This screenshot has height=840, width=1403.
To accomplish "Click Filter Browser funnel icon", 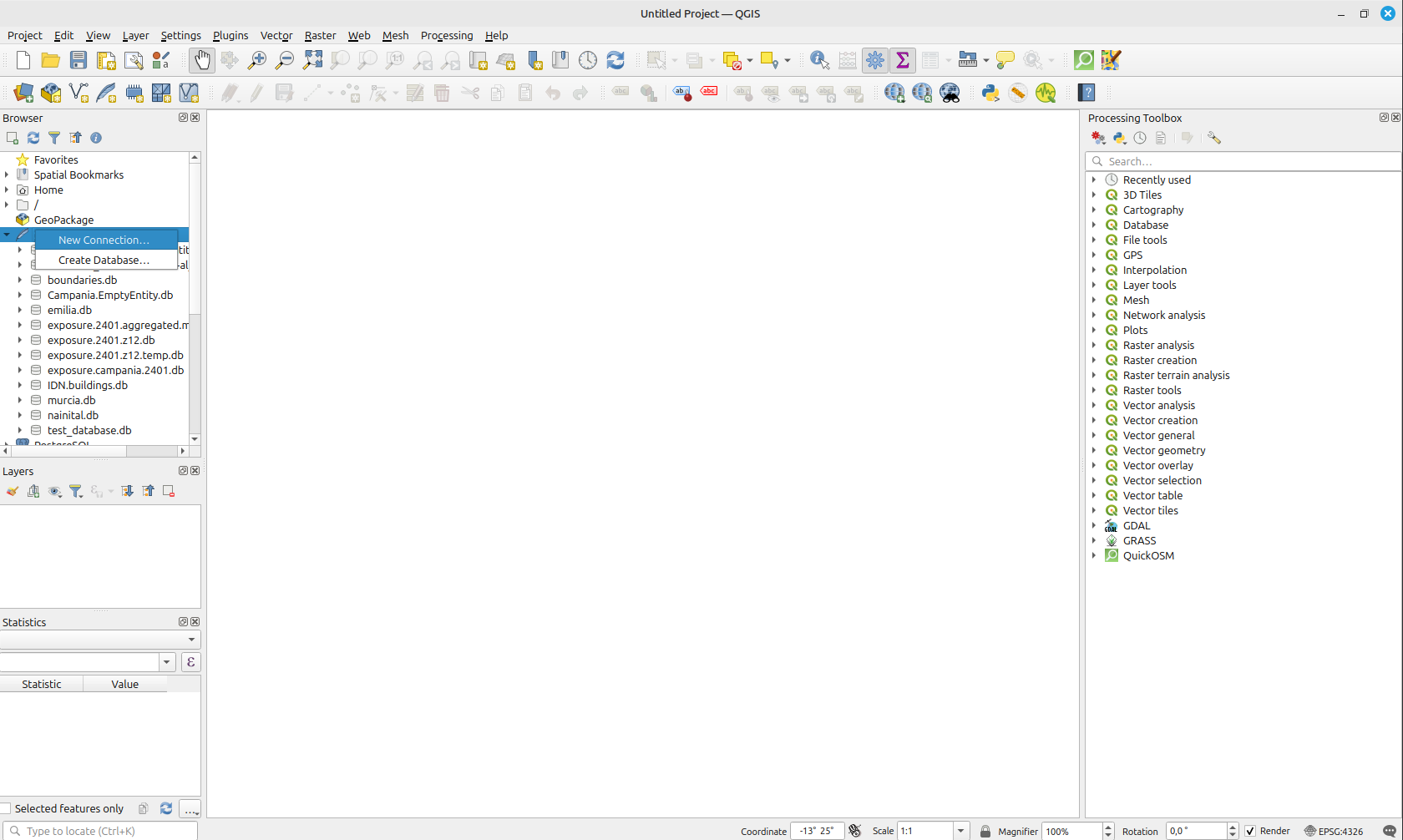I will [x=54, y=138].
